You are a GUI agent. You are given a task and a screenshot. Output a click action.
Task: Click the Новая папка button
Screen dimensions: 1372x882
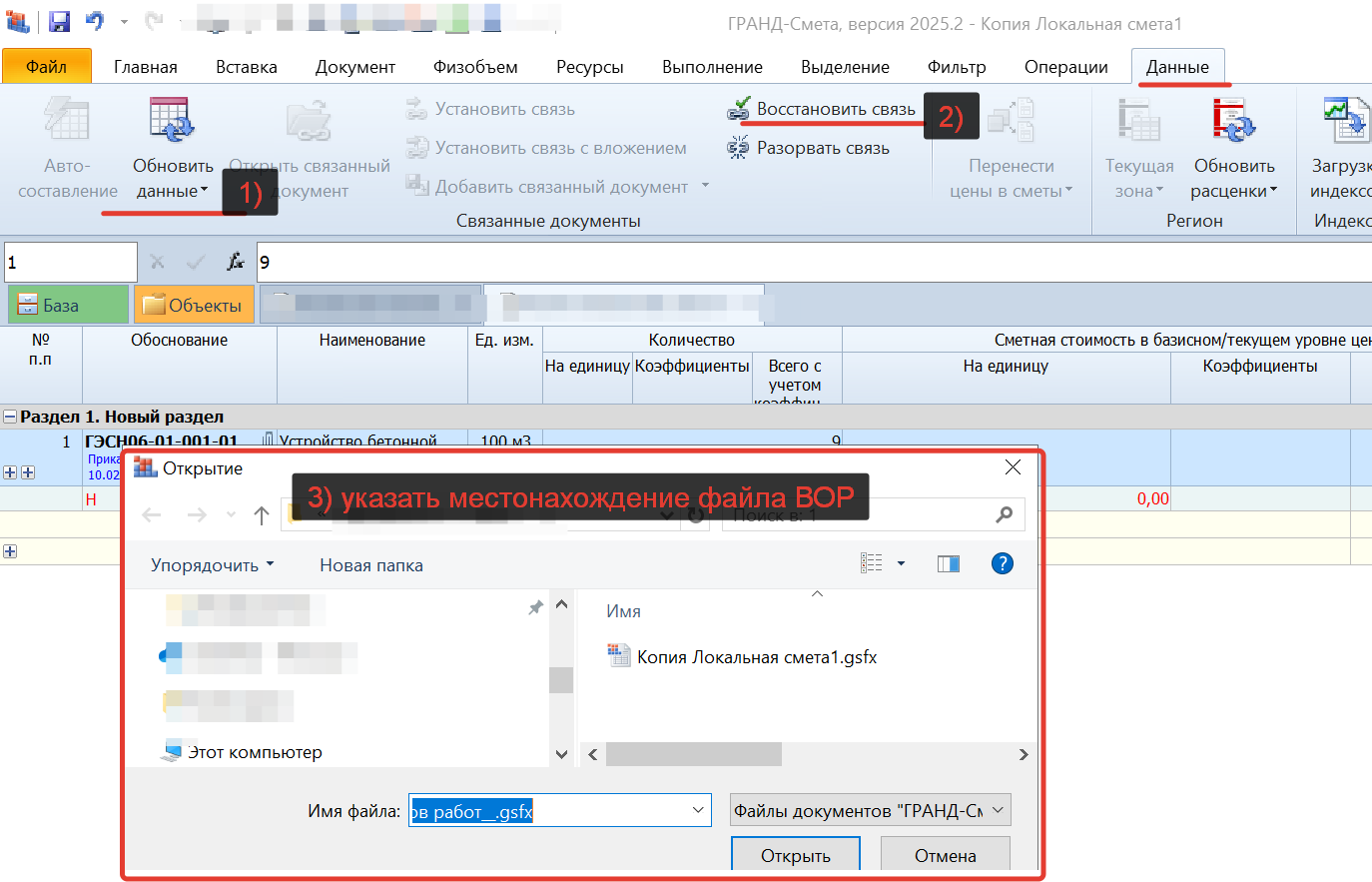coord(371,565)
